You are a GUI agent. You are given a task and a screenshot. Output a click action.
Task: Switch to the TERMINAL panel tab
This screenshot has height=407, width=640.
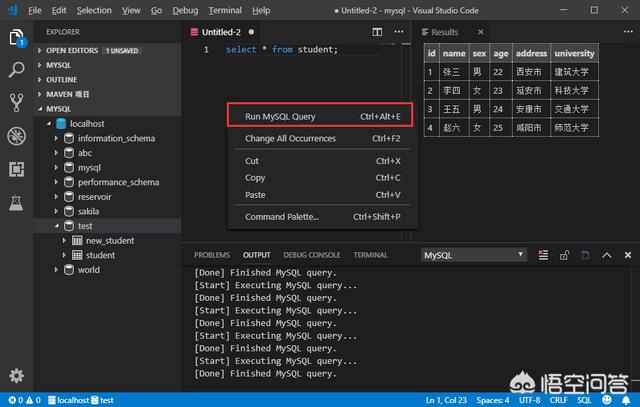(x=370, y=255)
